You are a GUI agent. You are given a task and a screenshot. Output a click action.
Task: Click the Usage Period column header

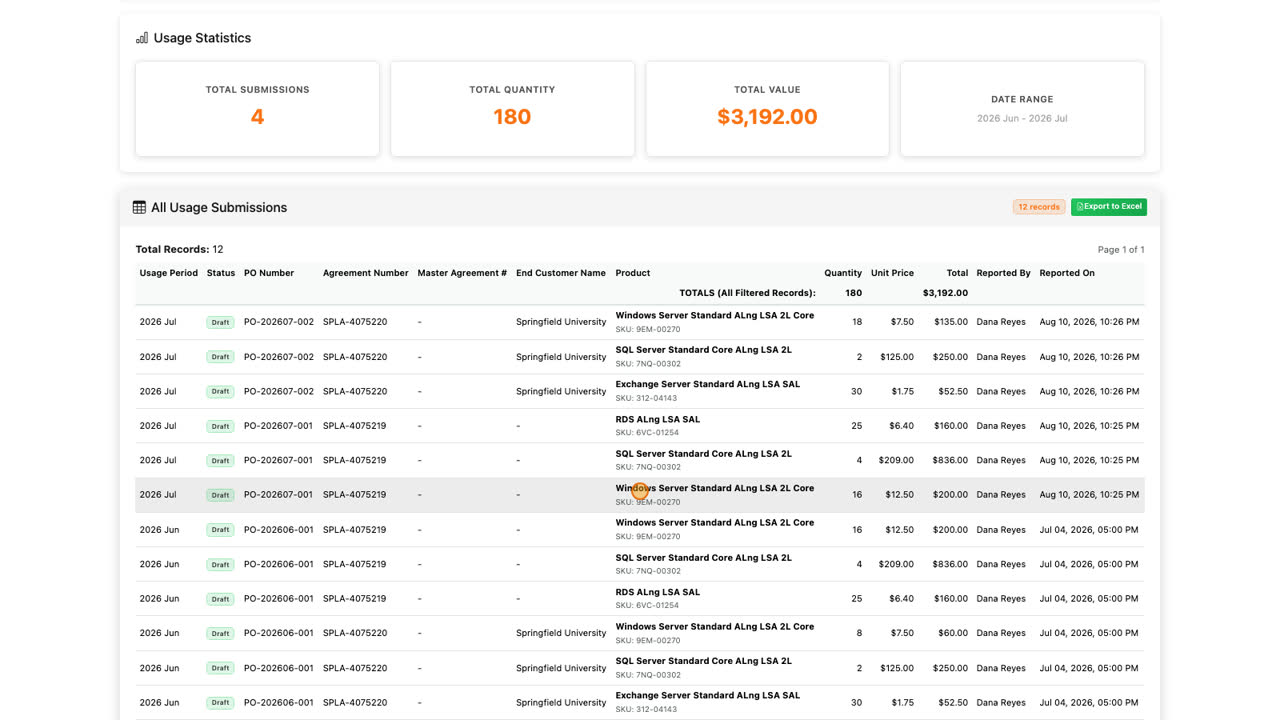[169, 273]
